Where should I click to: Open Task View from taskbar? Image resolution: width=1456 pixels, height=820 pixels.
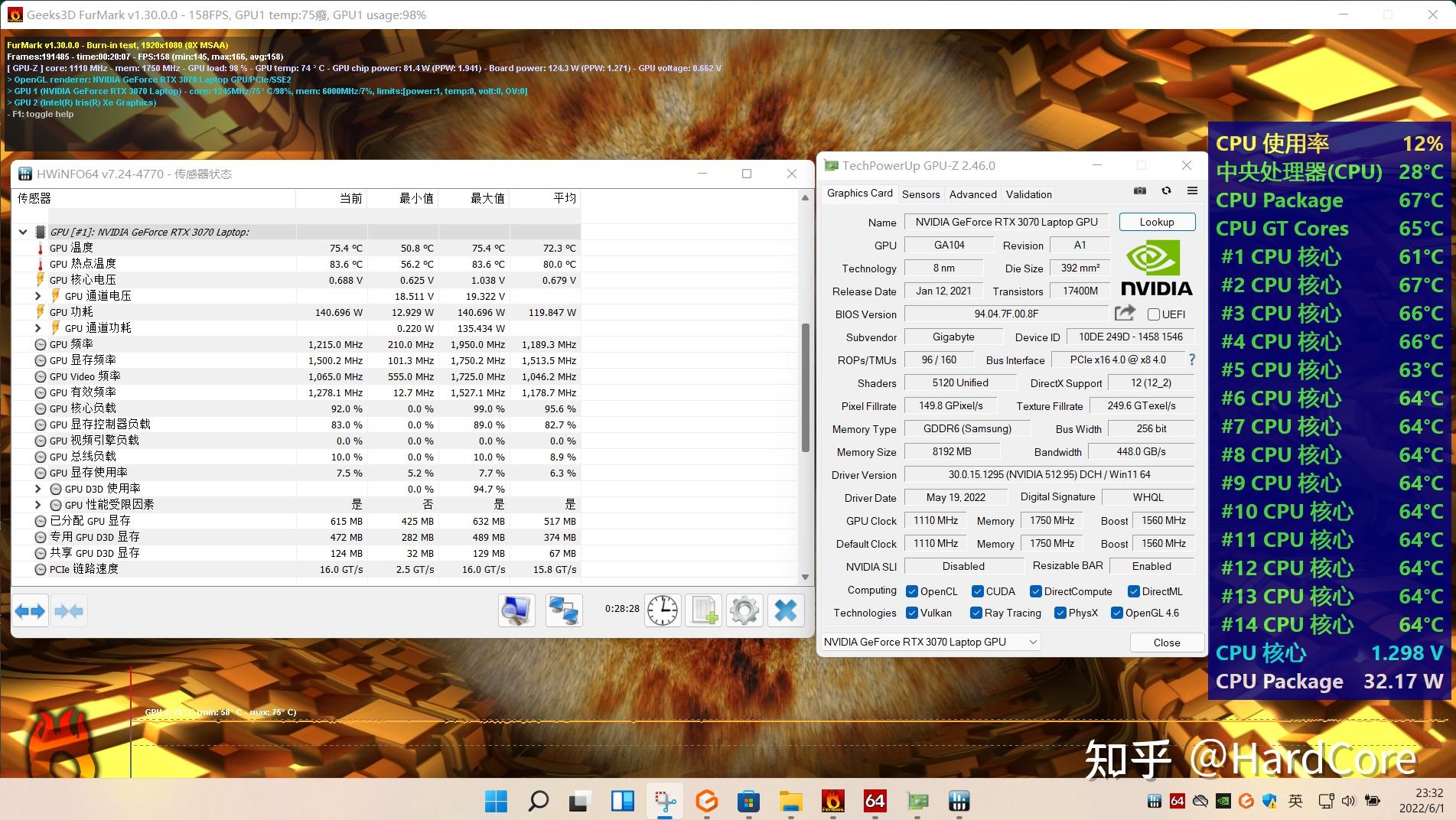580,801
